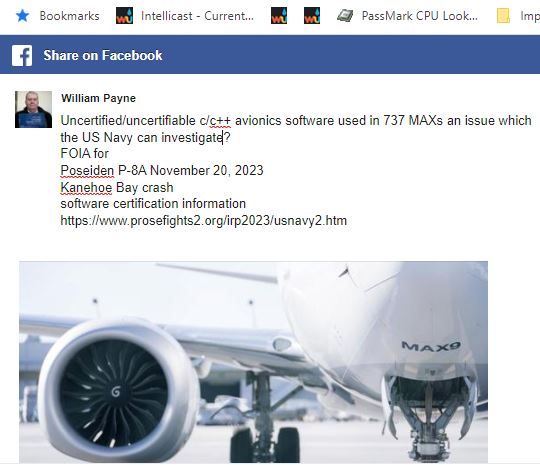The height and width of the screenshot is (465, 540).
Task: Click the white Facebook logo icon
Action: 22,55
